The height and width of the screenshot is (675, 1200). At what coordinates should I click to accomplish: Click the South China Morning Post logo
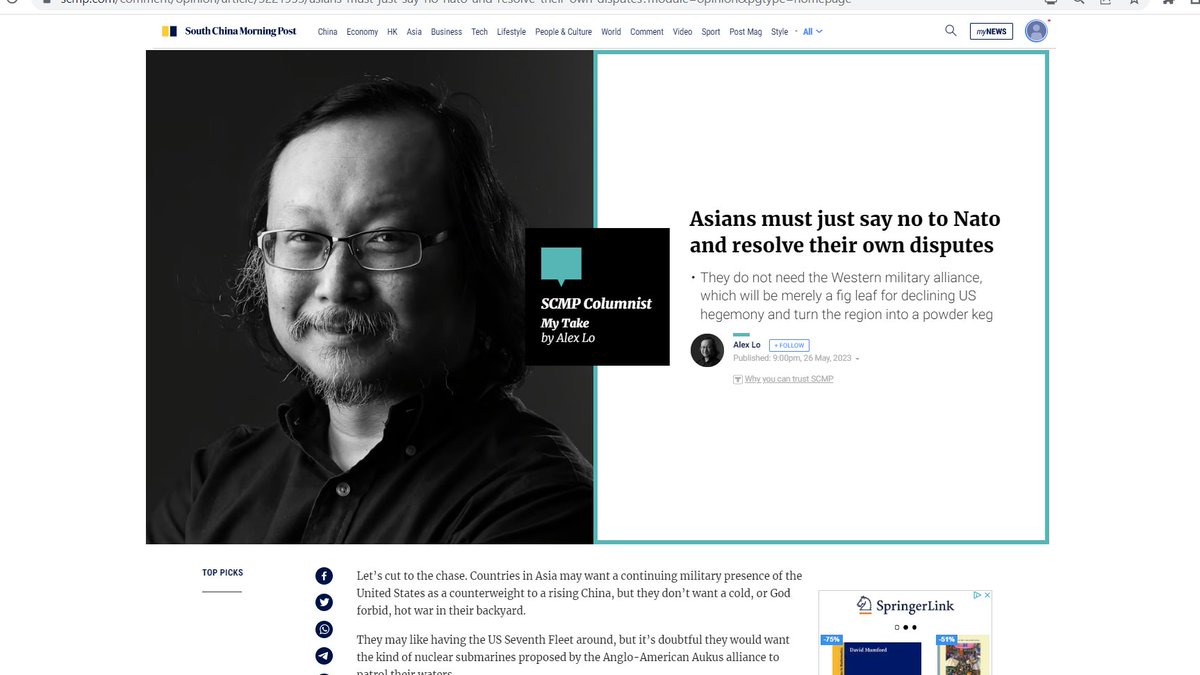tap(230, 31)
